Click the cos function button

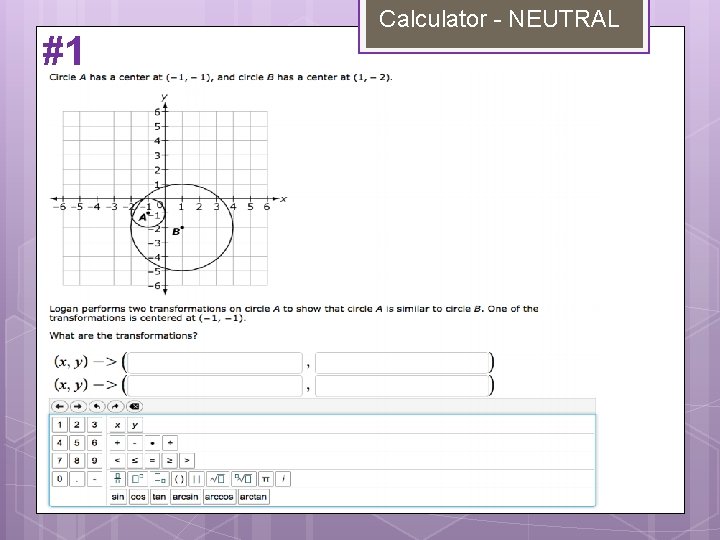point(138,497)
